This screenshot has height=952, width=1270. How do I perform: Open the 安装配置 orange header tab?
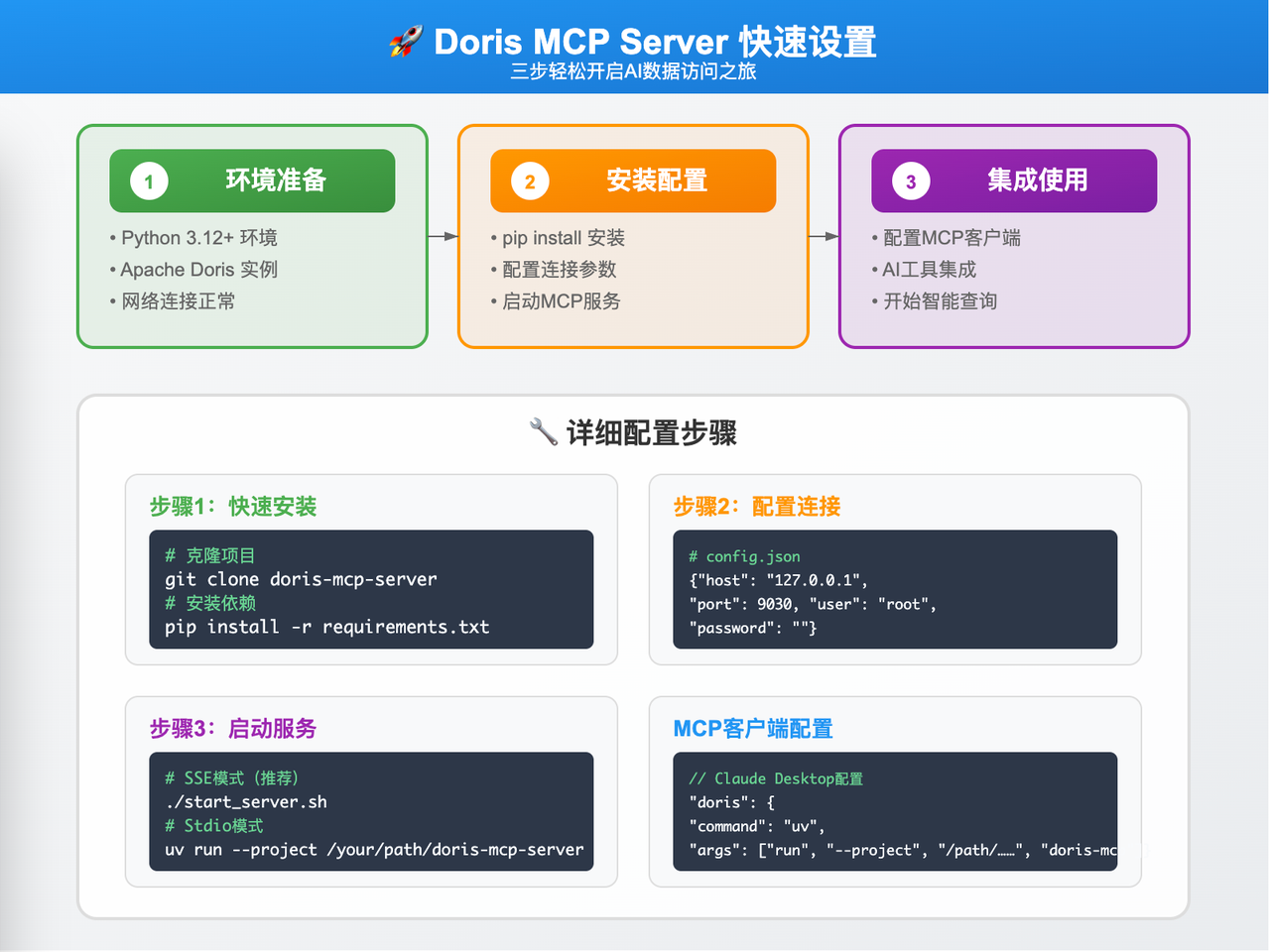633,180
